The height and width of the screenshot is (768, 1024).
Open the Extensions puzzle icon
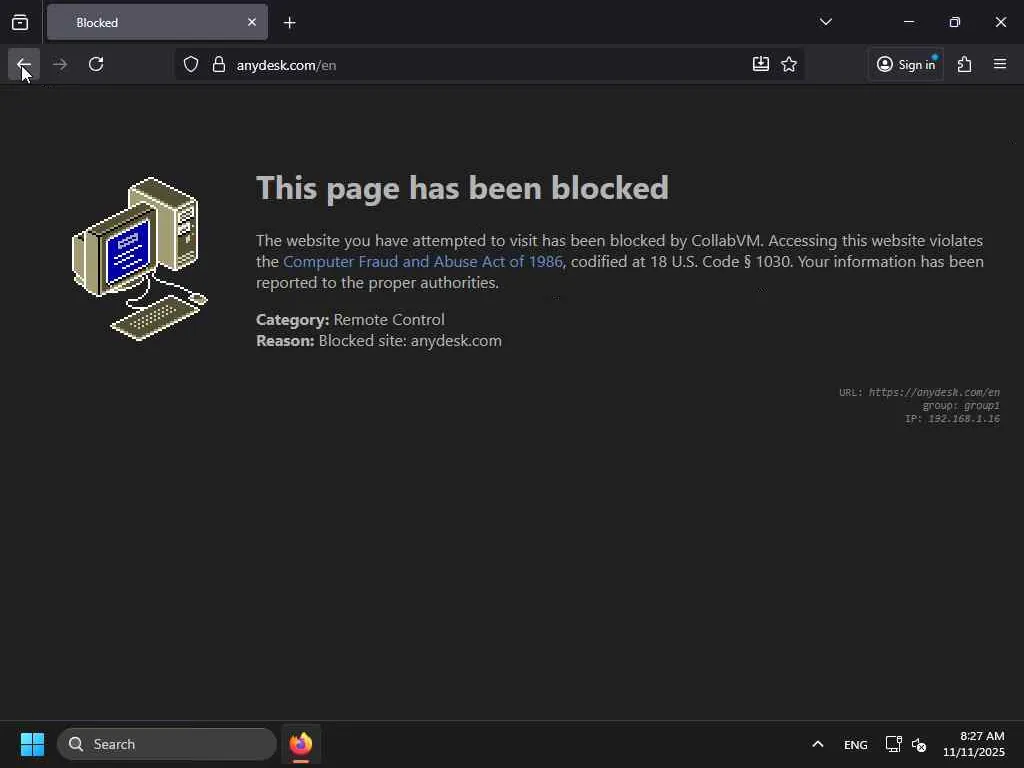[965, 64]
